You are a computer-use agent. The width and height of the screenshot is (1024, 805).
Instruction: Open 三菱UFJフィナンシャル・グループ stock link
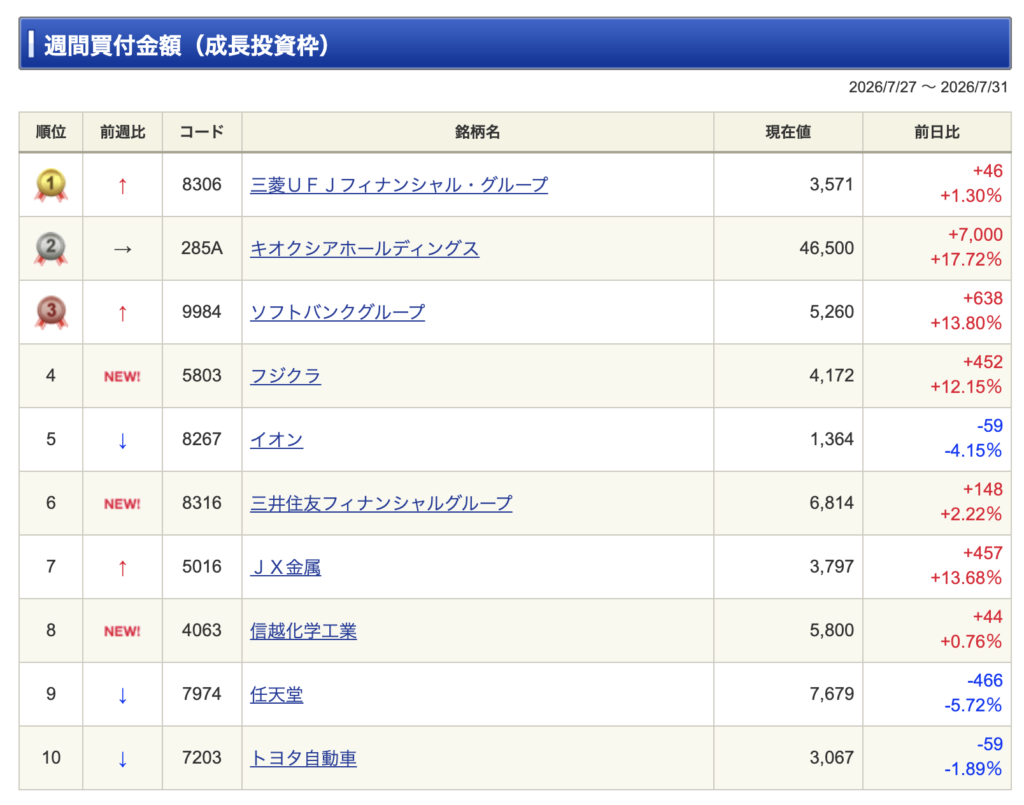(x=399, y=185)
